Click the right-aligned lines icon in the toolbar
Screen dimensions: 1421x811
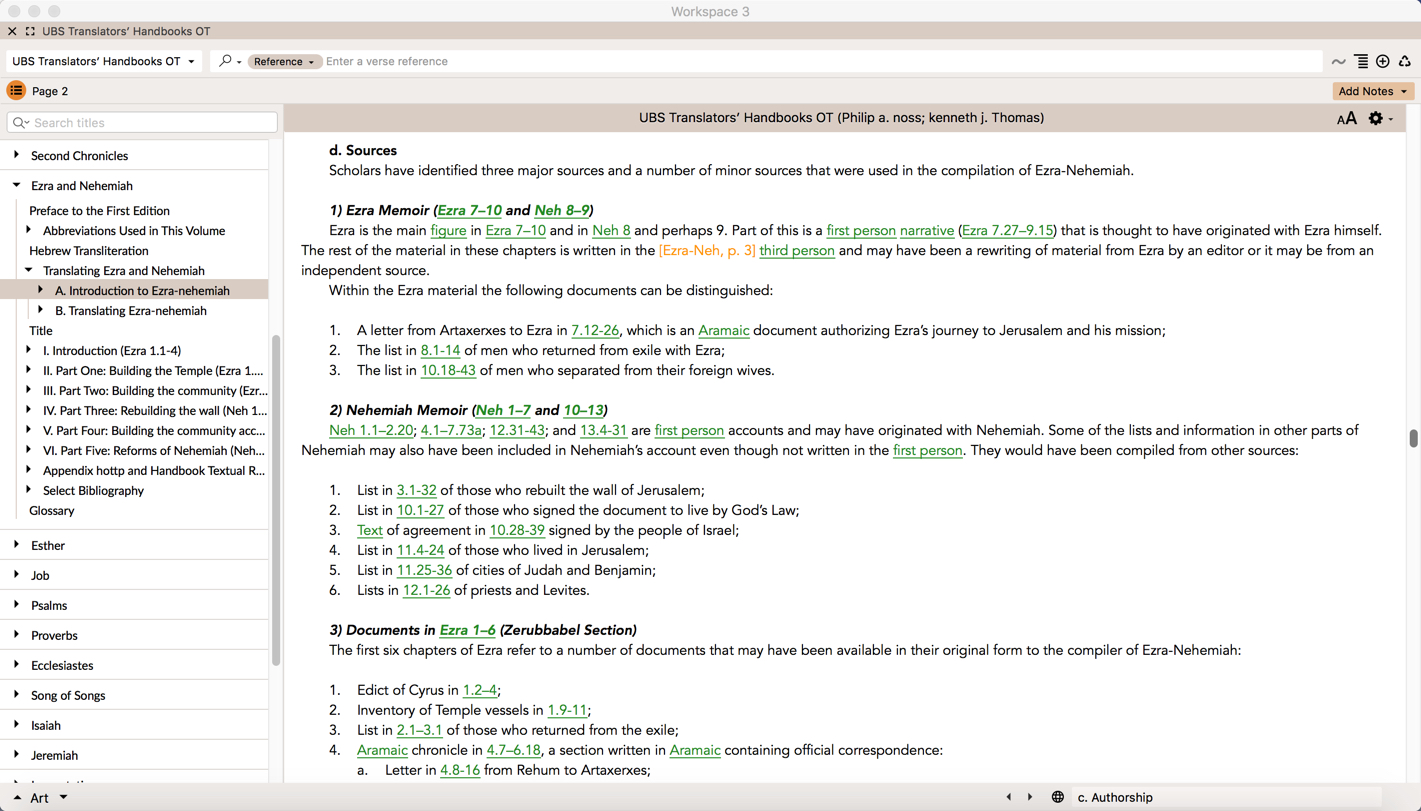1361,62
